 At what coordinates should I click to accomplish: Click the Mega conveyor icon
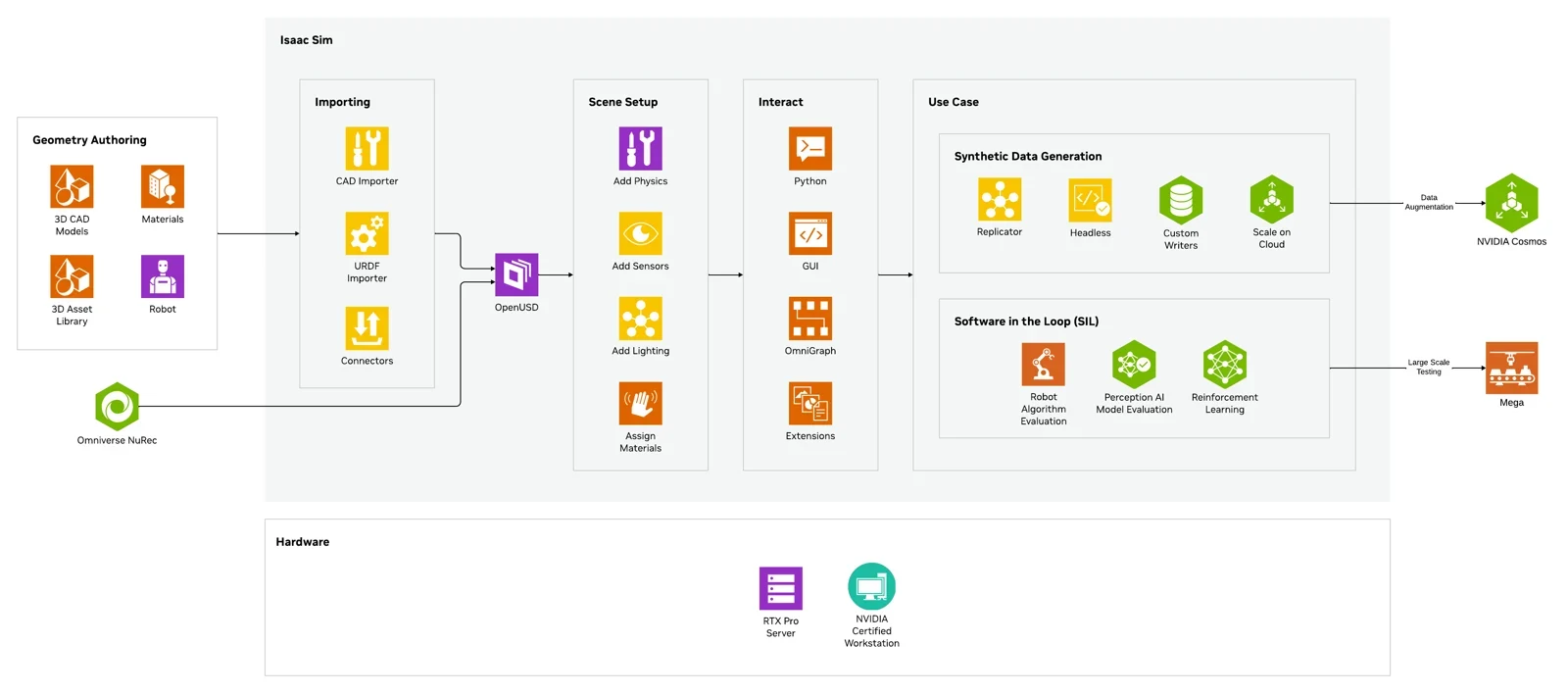point(1511,368)
